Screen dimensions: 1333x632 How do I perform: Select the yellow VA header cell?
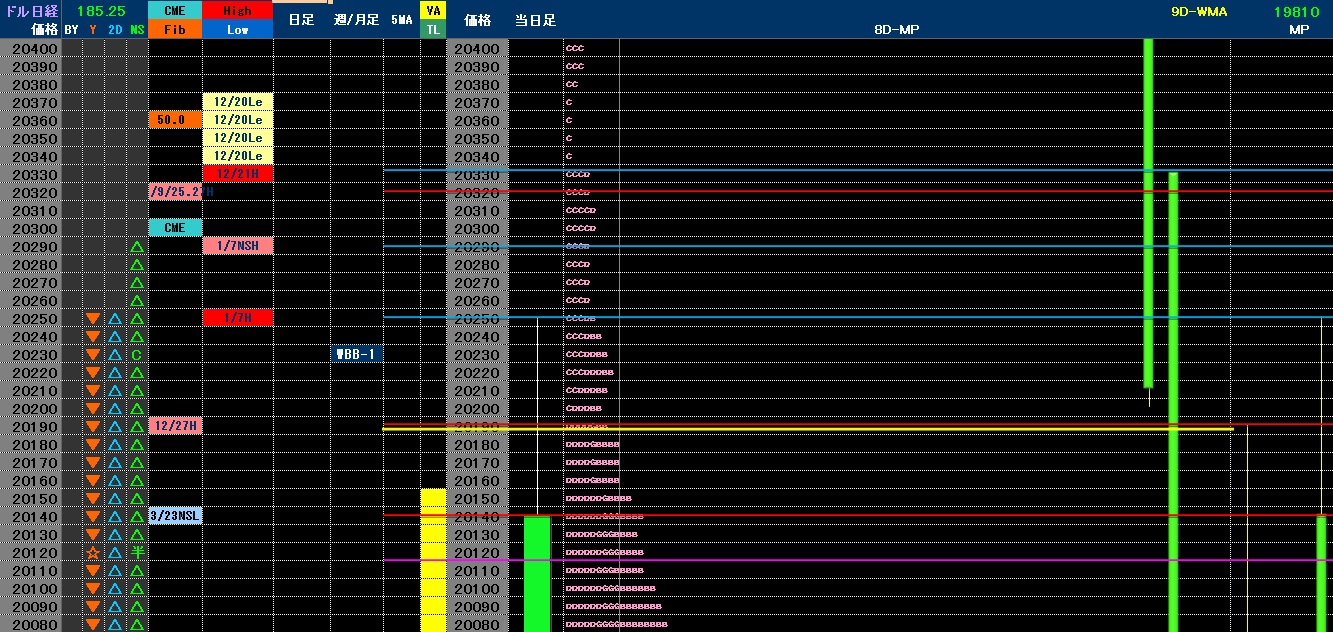433,11
